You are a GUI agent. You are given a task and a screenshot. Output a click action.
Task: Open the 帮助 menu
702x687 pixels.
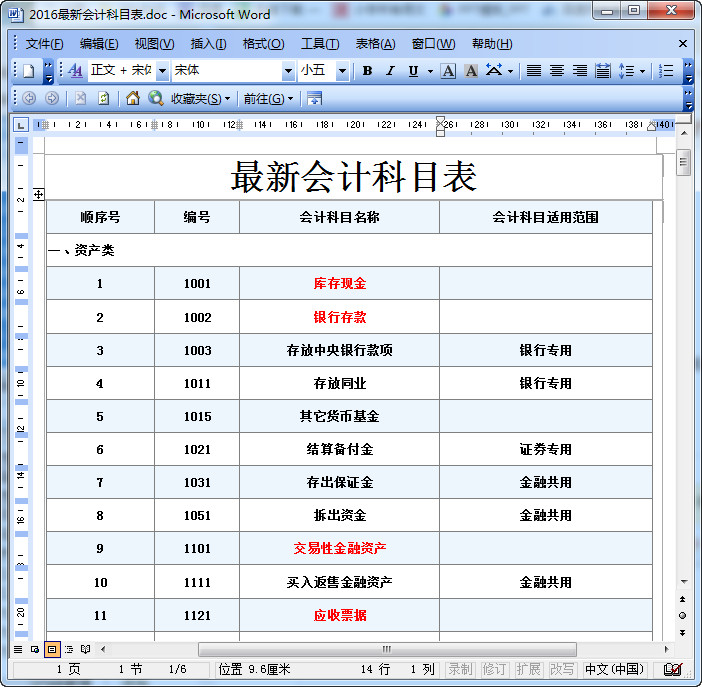(x=492, y=44)
